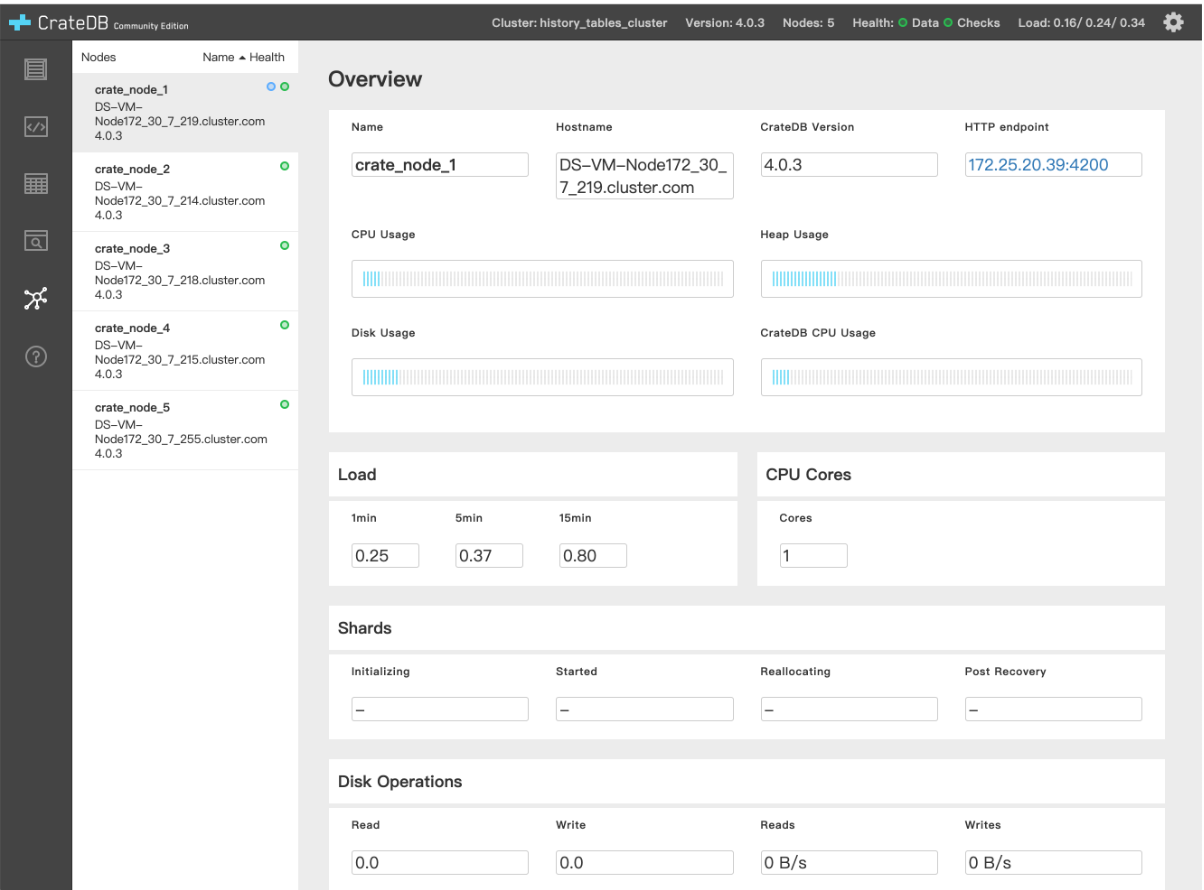The width and height of the screenshot is (1204, 890).
Task: Sort the nodes list by Health
Action: [267, 58]
